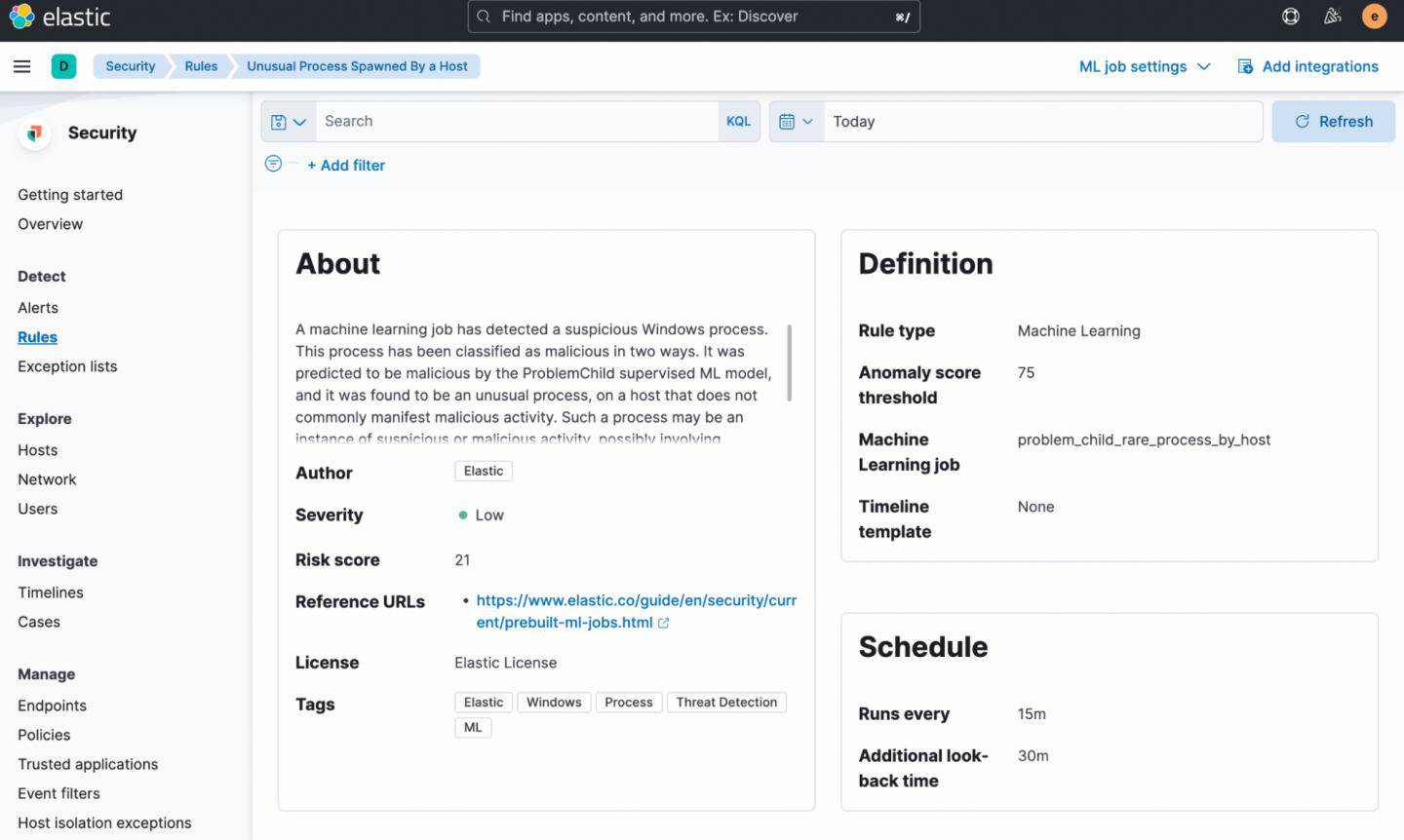Open the hamburger navigation menu
This screenshot has width=1404, height=840.
coord(21,66)
